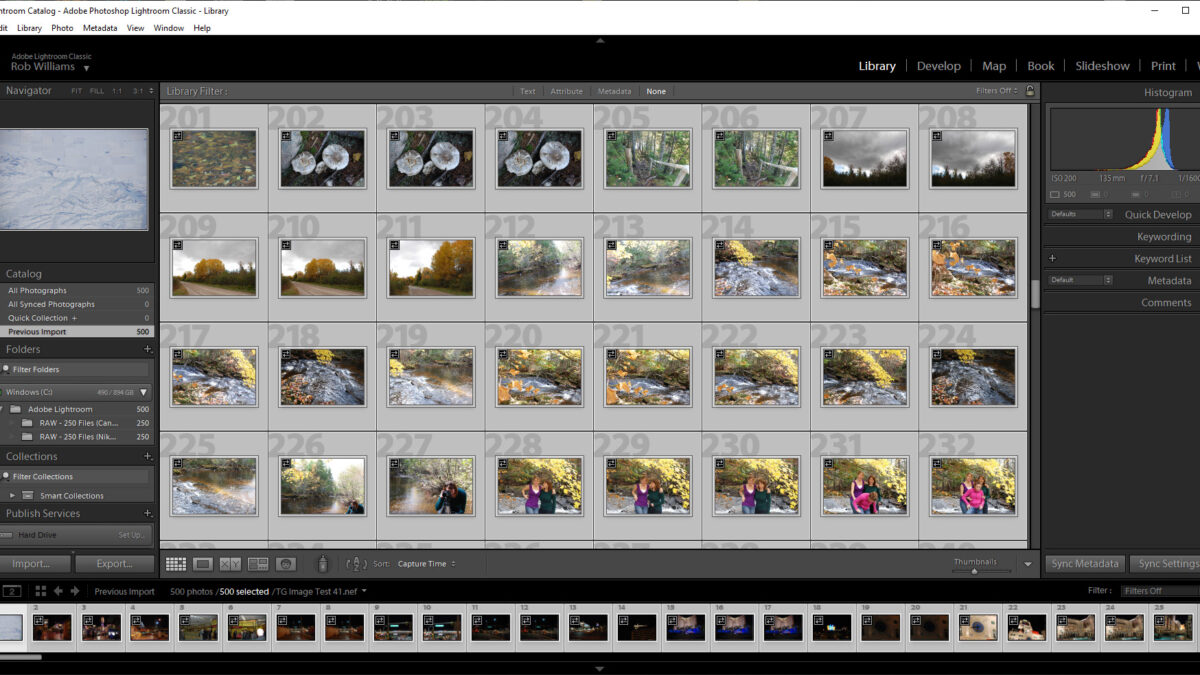Hide the filmstrip with the bottom arrow
The height and width of the screenshot is (675, 1200).
coord(600,669)
